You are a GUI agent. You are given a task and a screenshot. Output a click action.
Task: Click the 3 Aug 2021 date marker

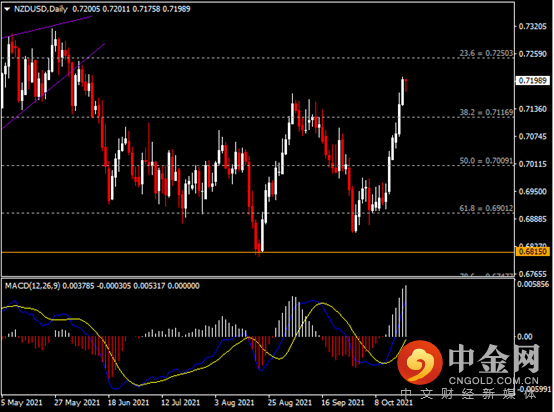pos(234,402)
